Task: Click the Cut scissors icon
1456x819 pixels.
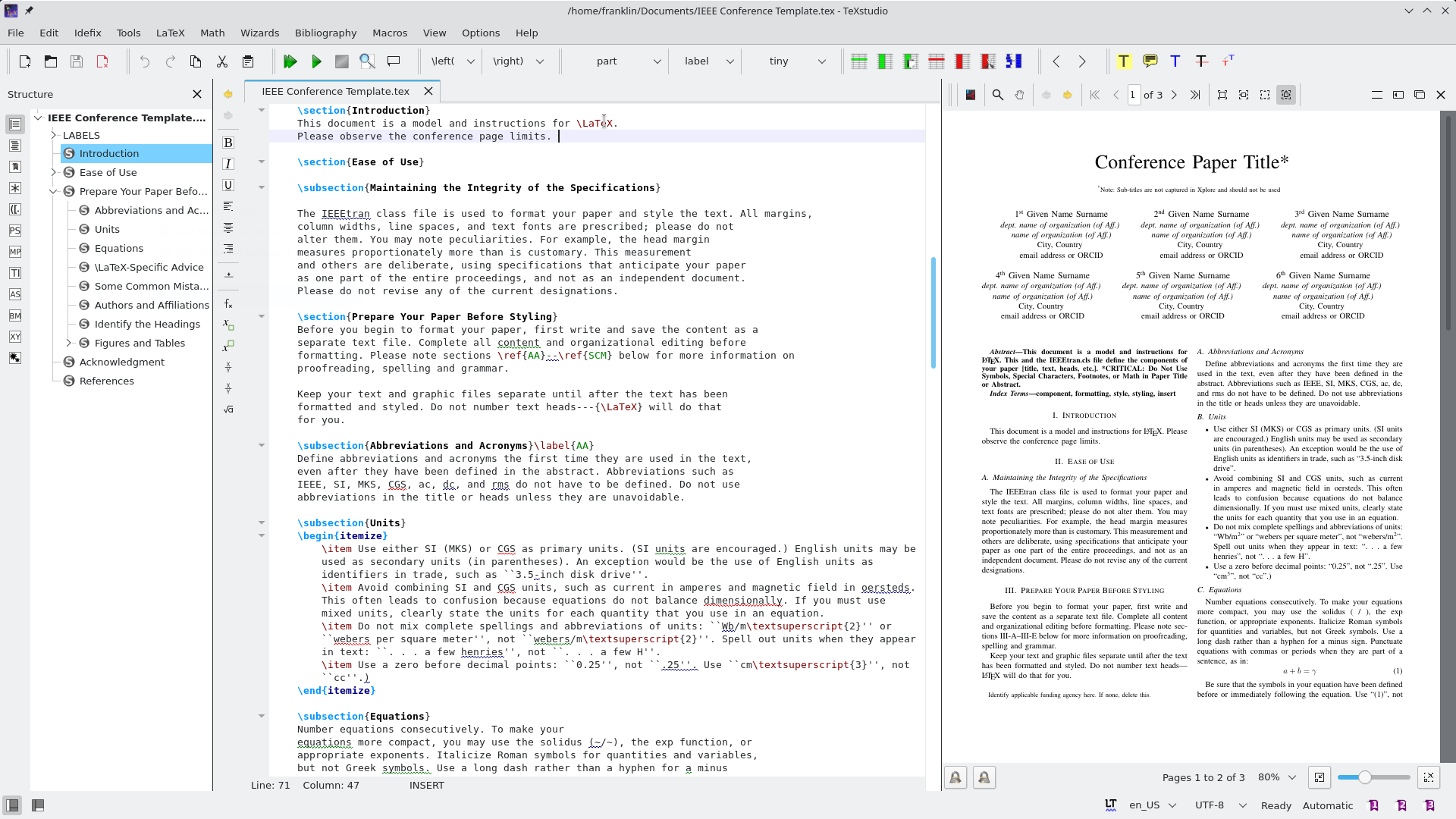Action: click(x=222, y=61)
